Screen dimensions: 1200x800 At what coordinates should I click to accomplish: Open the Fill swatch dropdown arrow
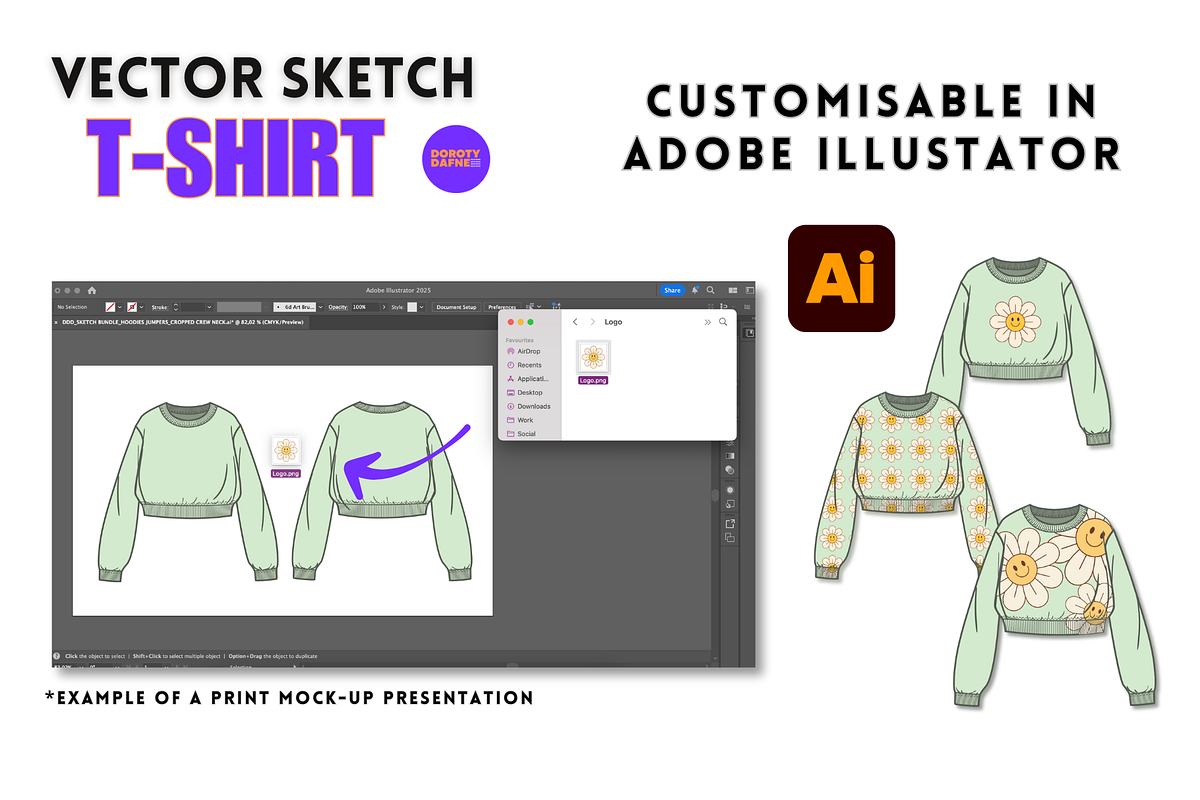pos(120,307)
